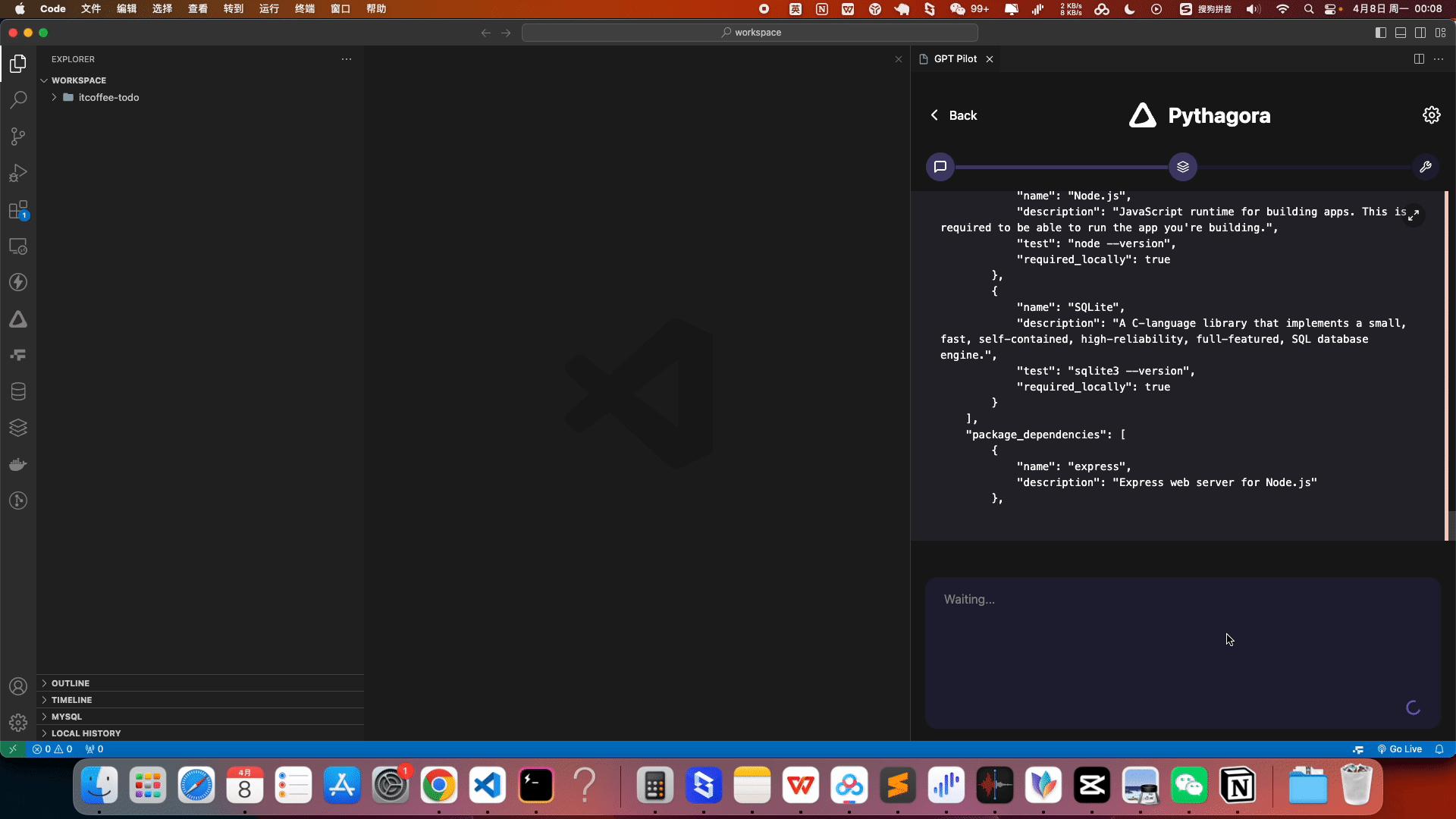
Task: Open the Docker view in activity bar
Action: tap(18, 464)
